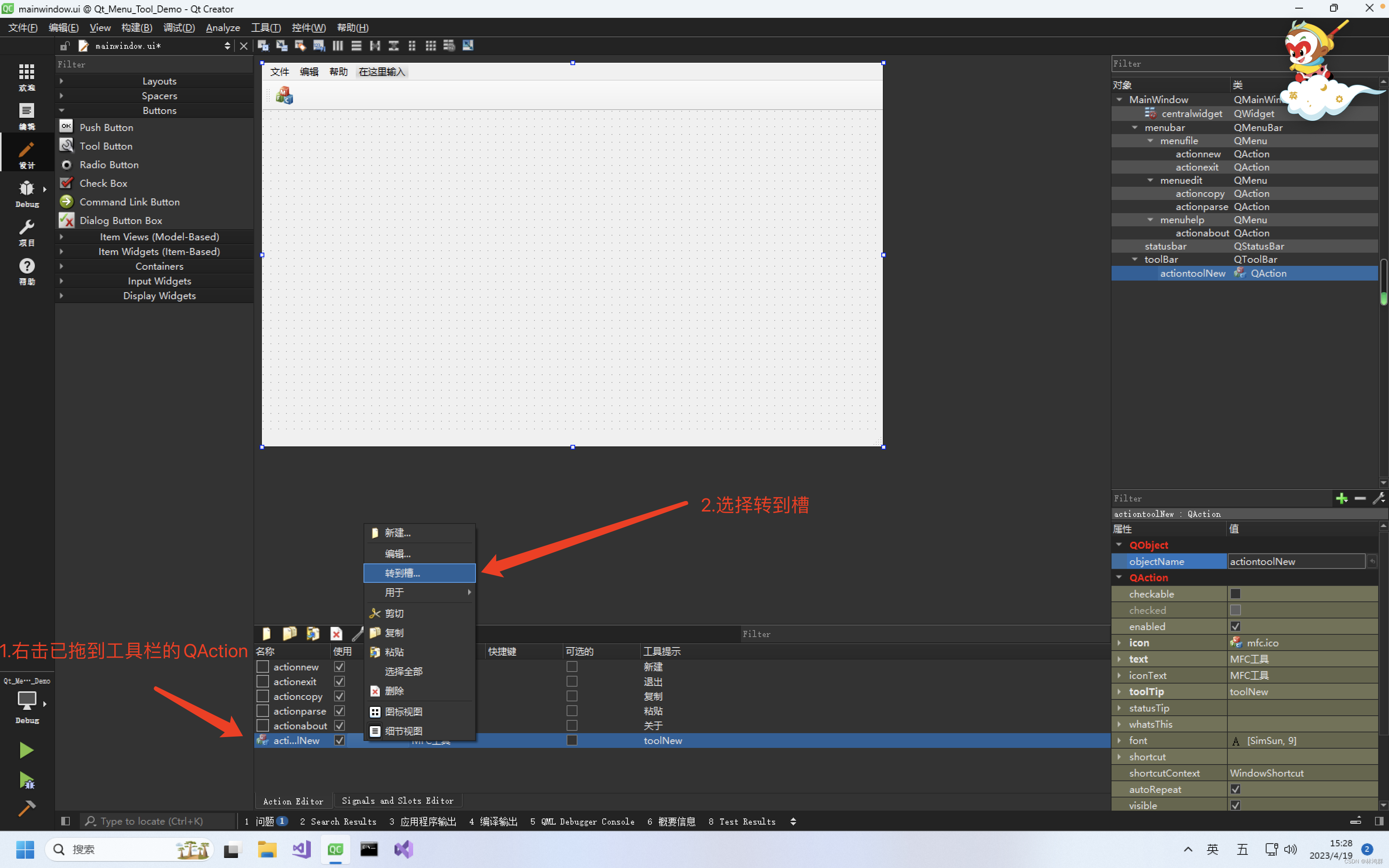The width and height of the screenshot is (1389, 868).
Task: Tick the checkbox beside actionnew
Action: [x=262, y=666]
